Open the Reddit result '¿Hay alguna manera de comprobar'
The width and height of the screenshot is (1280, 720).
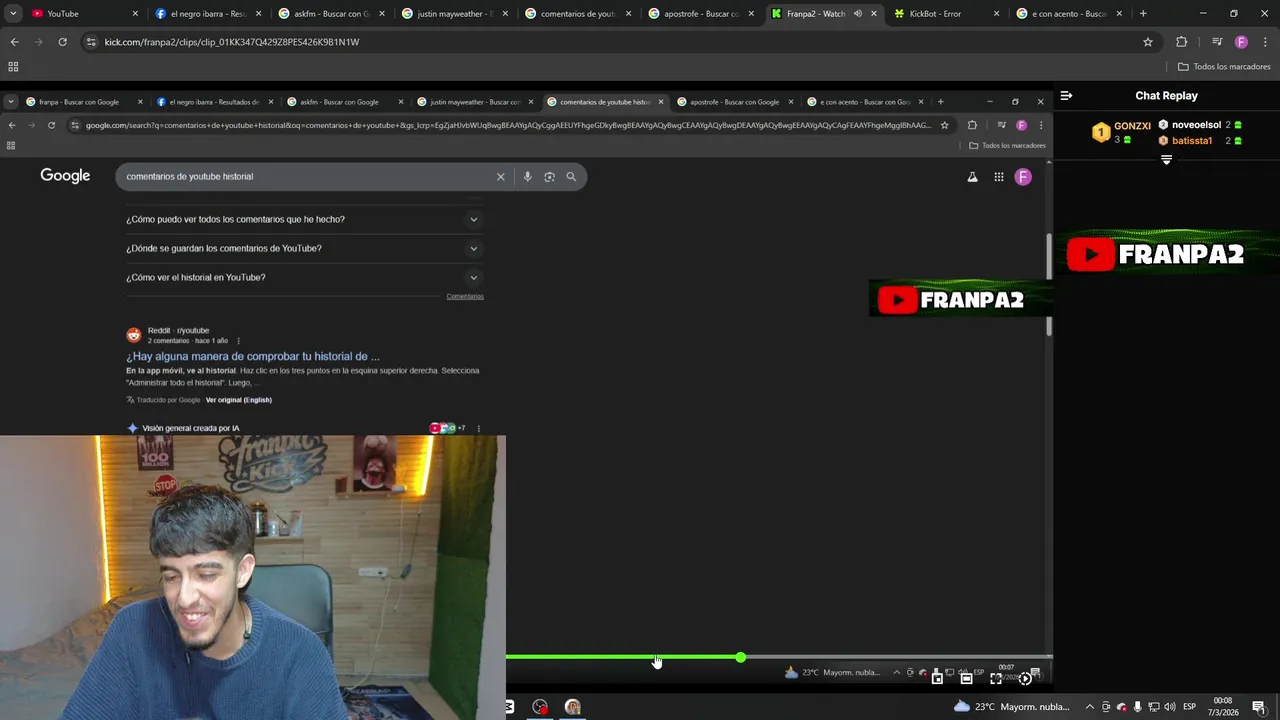pos(253,356)
